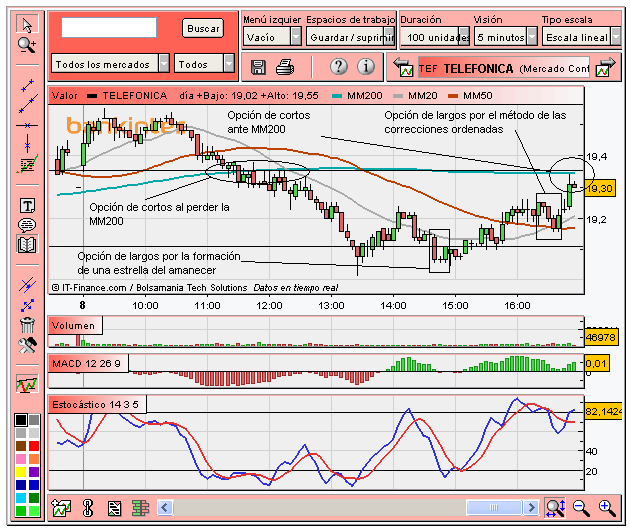Screen dimensions: 630x532
Task: Click the add chart icon in bottom bar
Action: click(61, 507)
